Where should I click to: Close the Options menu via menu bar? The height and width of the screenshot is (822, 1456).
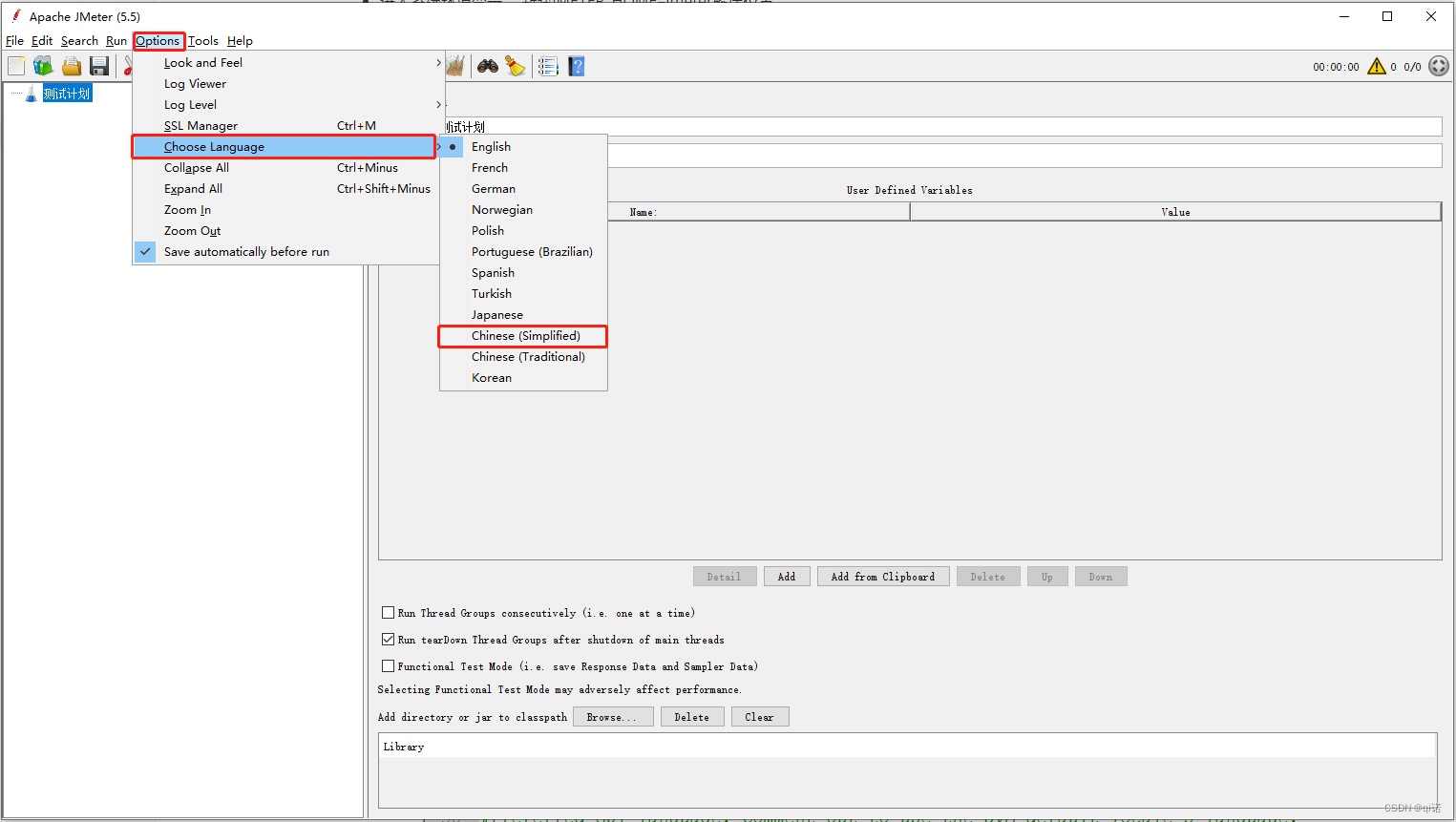point(158,41)
